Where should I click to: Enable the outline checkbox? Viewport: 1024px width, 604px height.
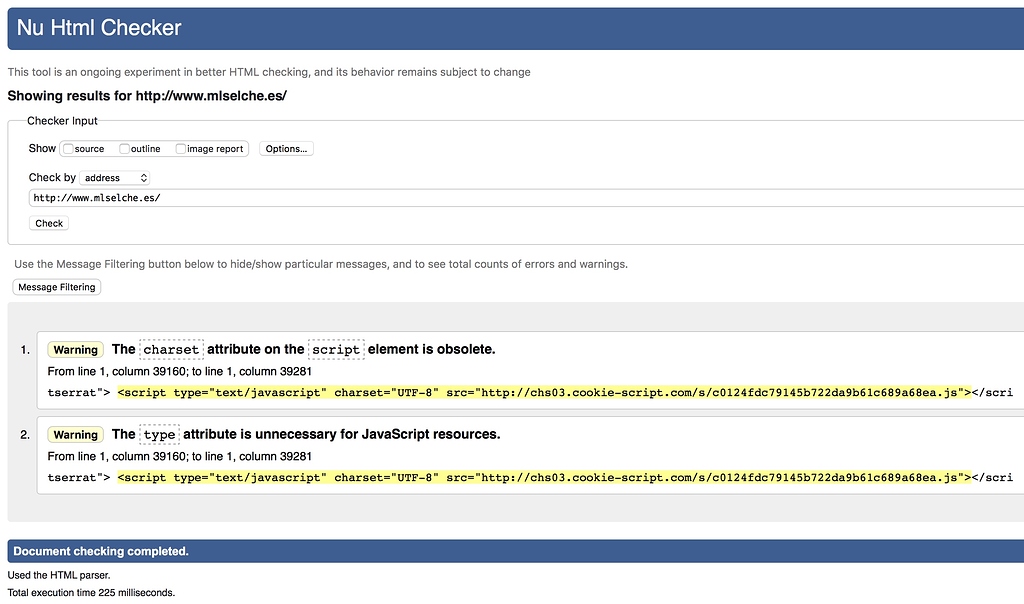[122, 148]
